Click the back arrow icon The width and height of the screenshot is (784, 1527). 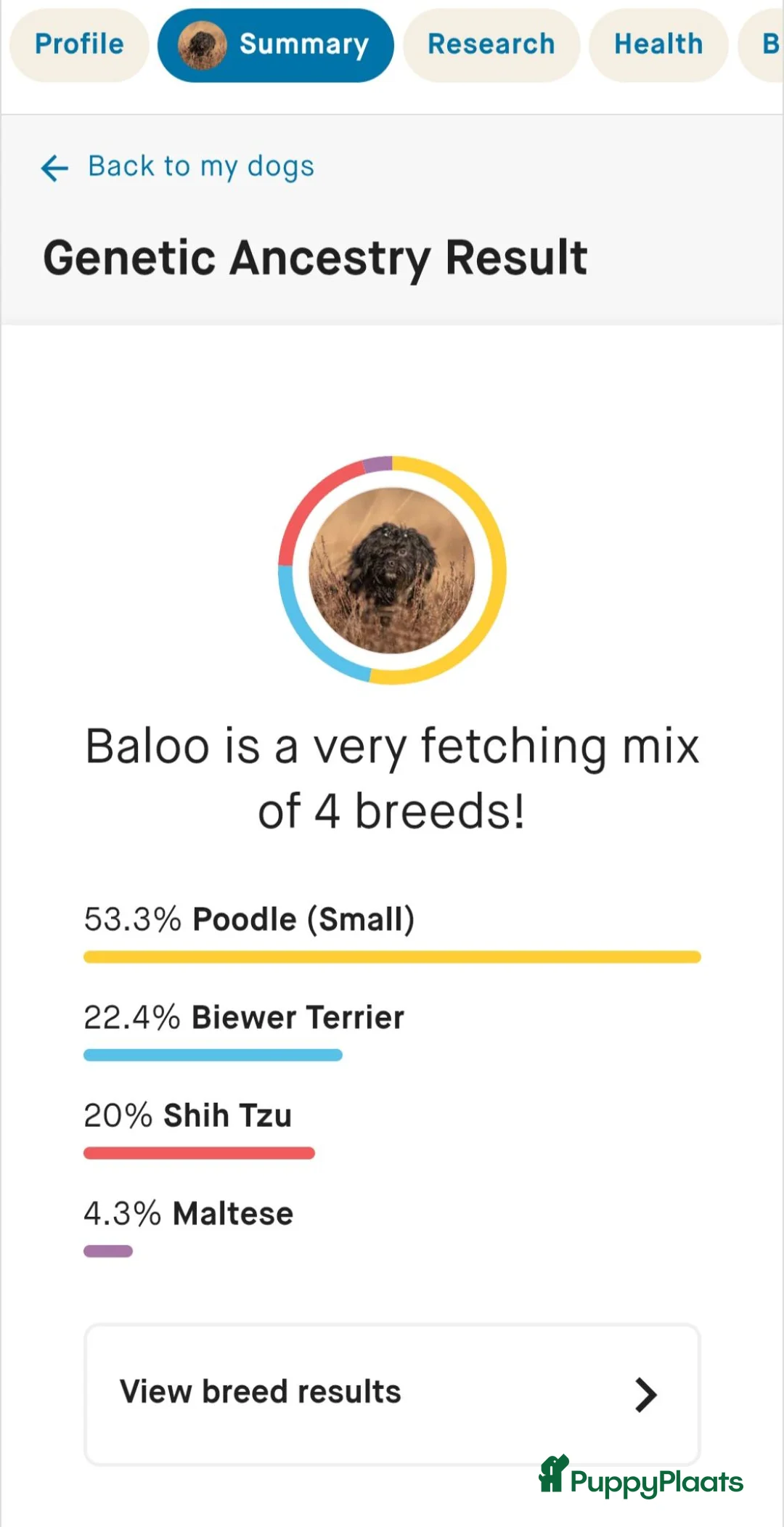click(54, 168)
